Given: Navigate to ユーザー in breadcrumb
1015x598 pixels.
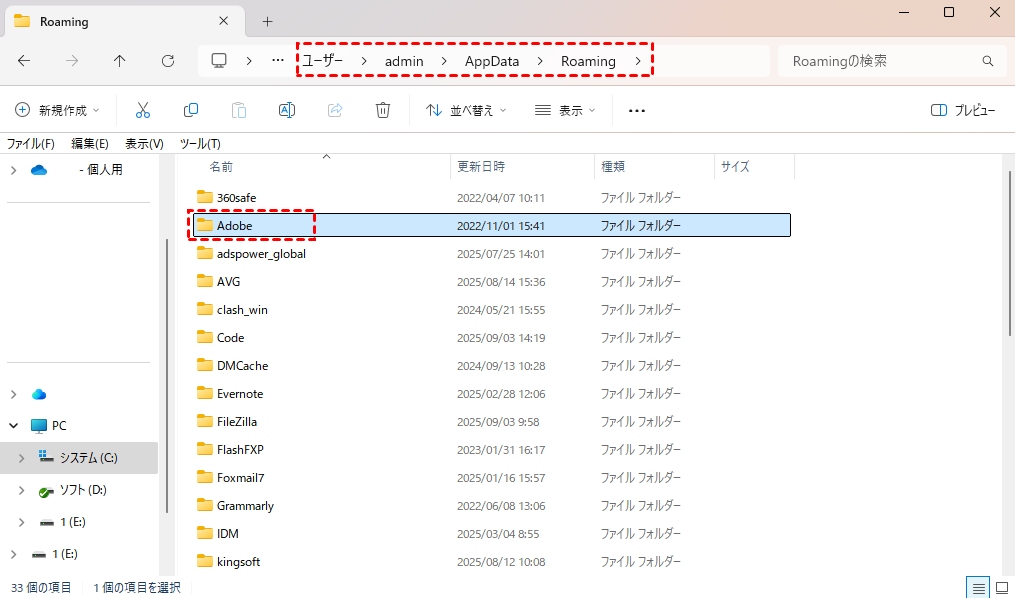Looking at the screenshot, I should (x=322, y=61).
